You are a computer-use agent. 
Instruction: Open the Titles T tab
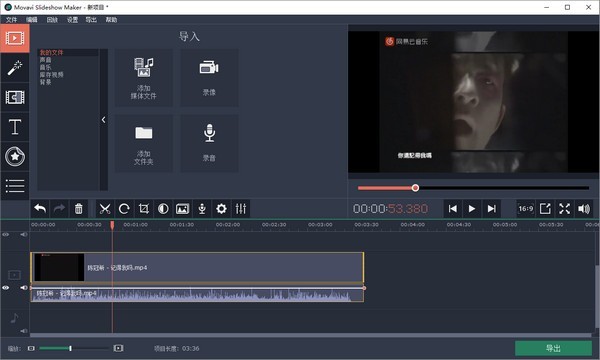(15, 127)
